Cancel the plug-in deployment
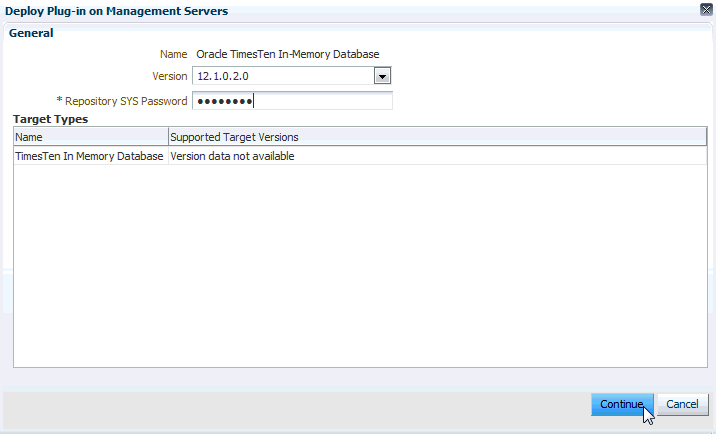The image size is (716, 434). click(x=682, y=404)
